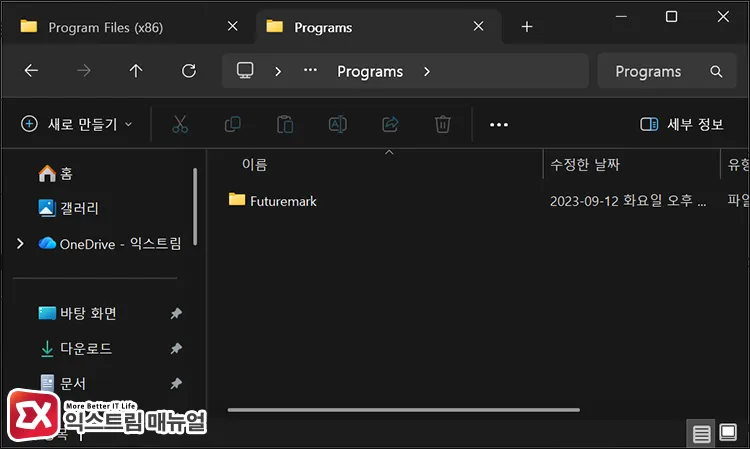This screenshot has width=750, height=449.
Task: Expand the OneDrive tree node
Action: (20, 244)
